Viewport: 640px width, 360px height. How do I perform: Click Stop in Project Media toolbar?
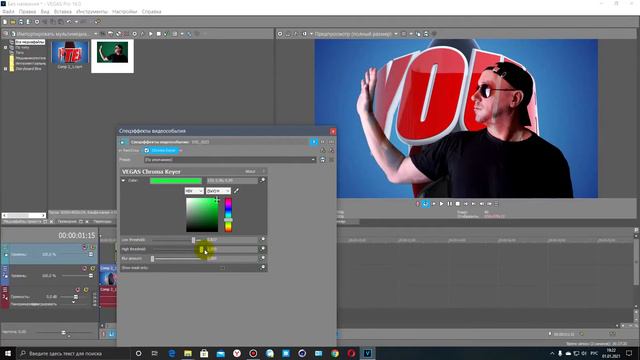point(158,34)
